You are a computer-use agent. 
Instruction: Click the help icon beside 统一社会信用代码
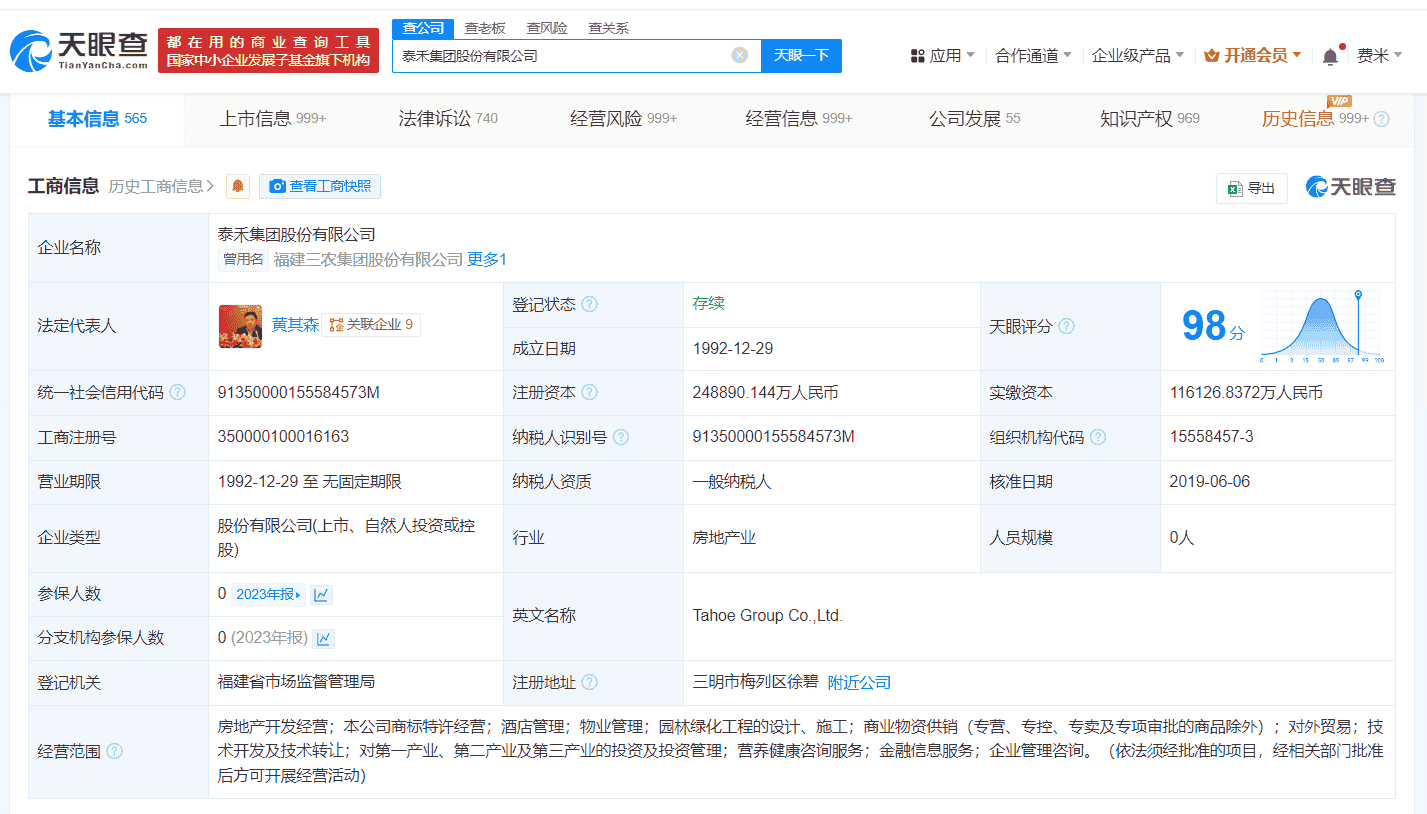coord(176,392)
